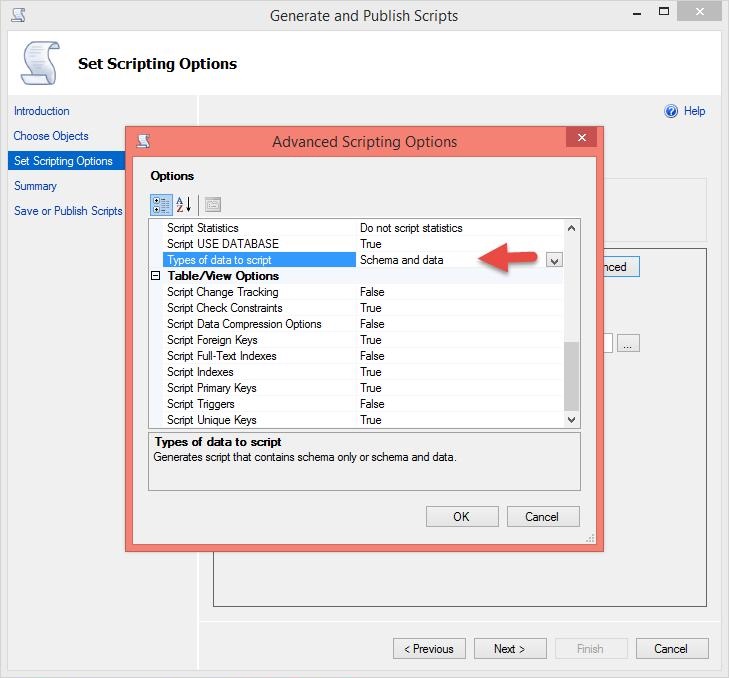Screen dimensions: 729x678
Task: Click False value of Script Change Tracking
Action: click(x=372, y=292)
